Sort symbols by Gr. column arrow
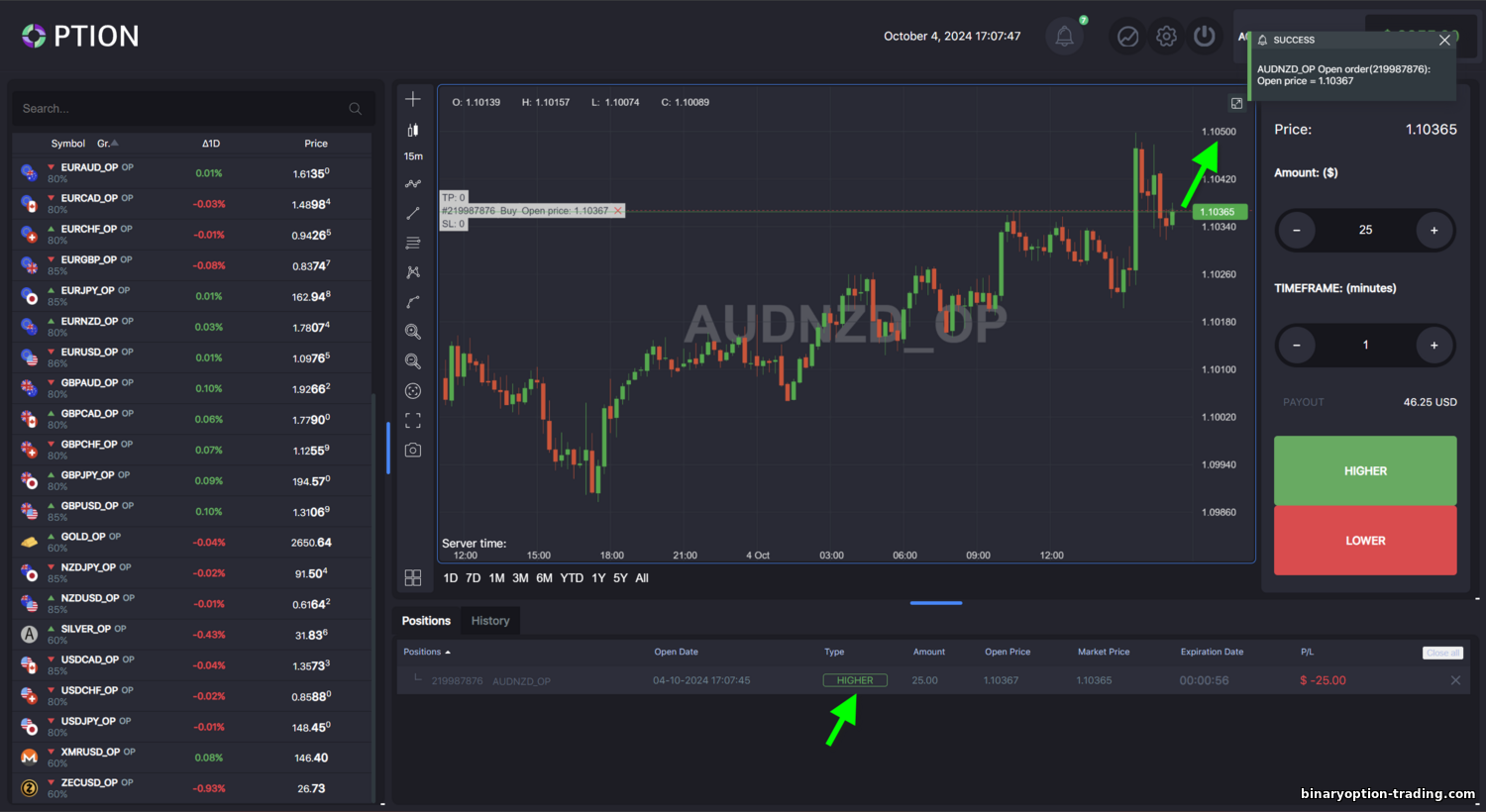Screen dimensions: 1486x812 (x=115, y=143)
